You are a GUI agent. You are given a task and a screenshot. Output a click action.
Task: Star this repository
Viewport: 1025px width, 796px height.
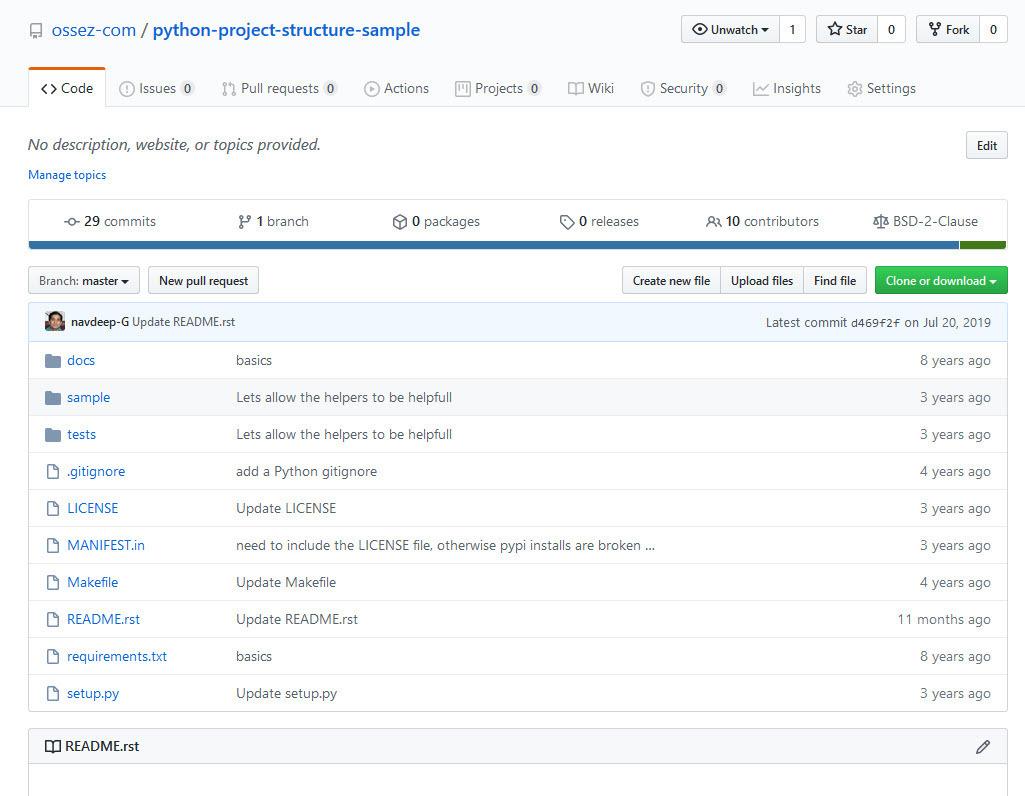coord(847,29)
